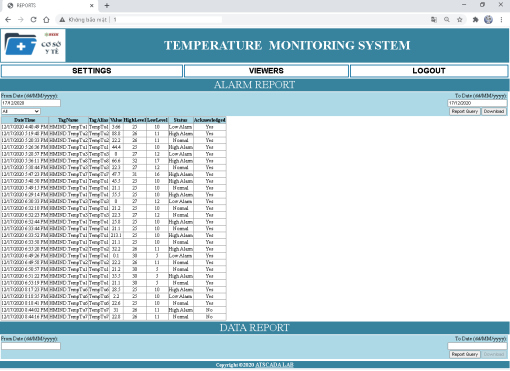Click the TagName column header

click(x=68, y=120)
